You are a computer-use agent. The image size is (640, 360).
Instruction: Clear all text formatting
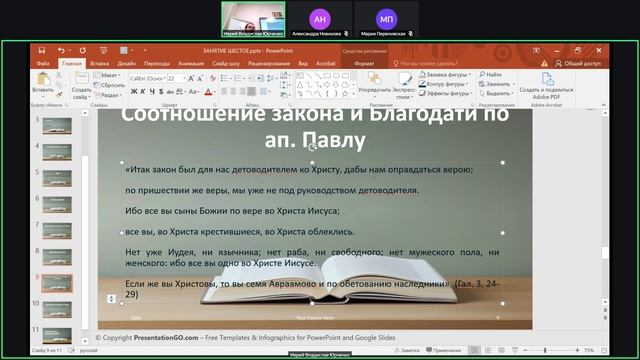point(212,78)
